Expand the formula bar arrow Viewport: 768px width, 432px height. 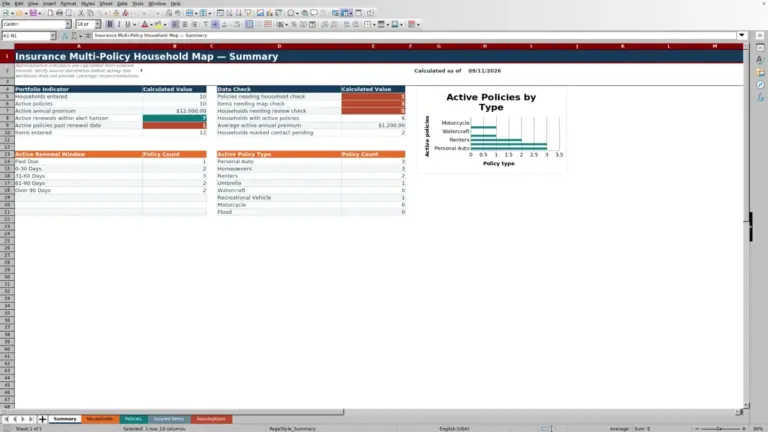pos(742,35)
